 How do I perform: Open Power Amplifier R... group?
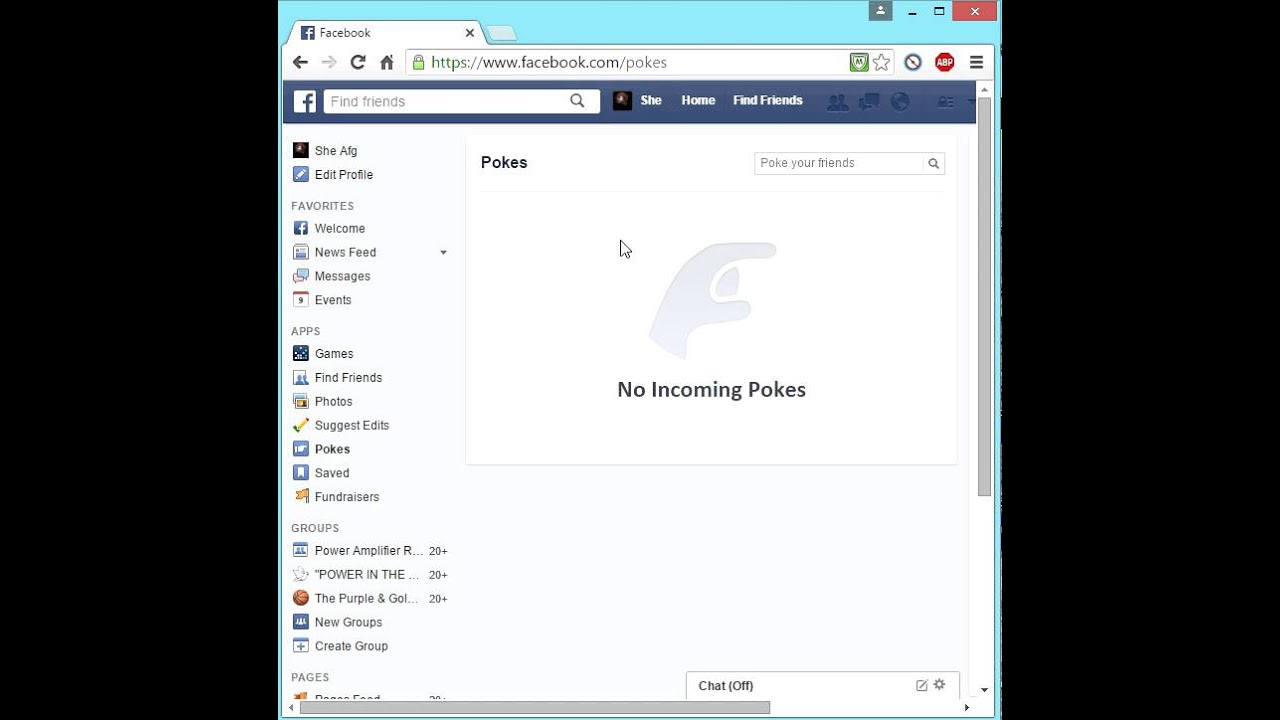[x=369, y=551]
